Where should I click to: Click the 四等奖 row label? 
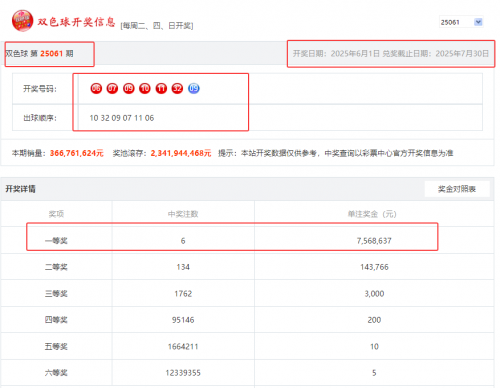pyautogui.click(x=56, y=320)
